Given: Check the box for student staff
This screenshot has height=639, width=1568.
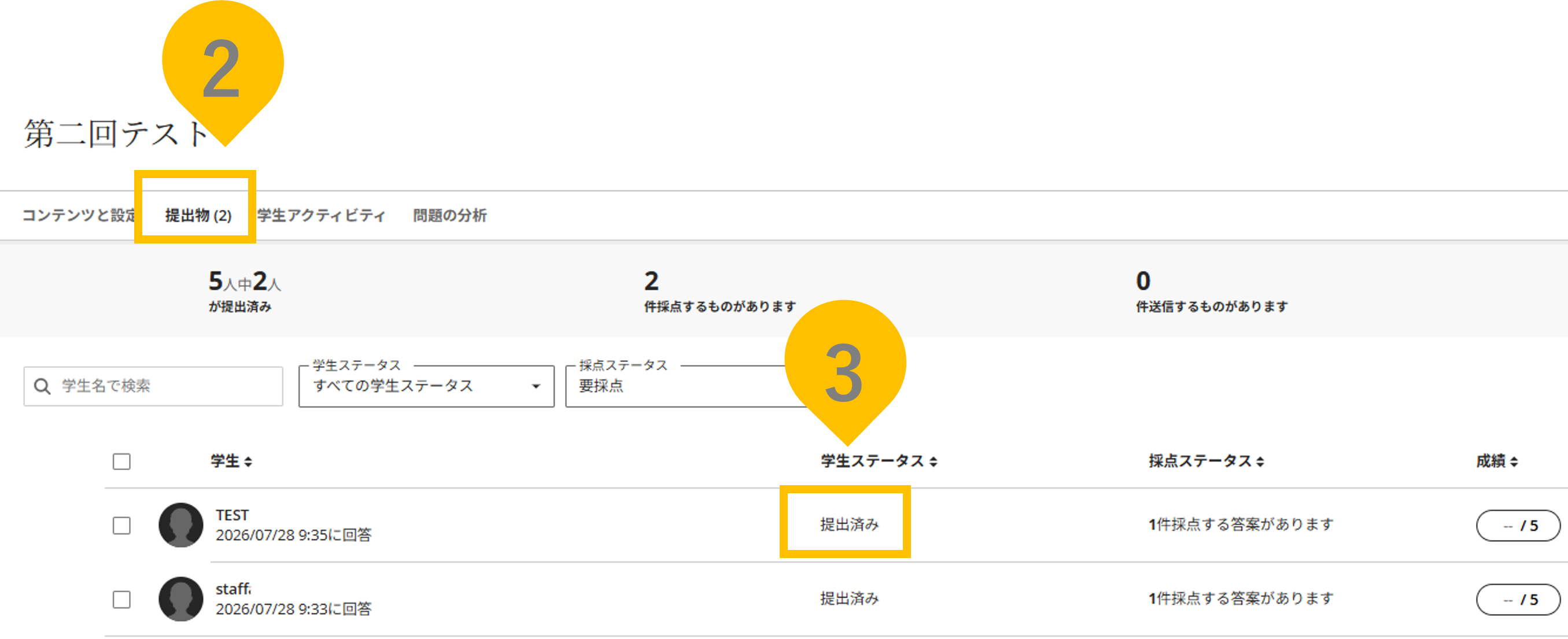Looking at the screenshot, I should [121, 600].
